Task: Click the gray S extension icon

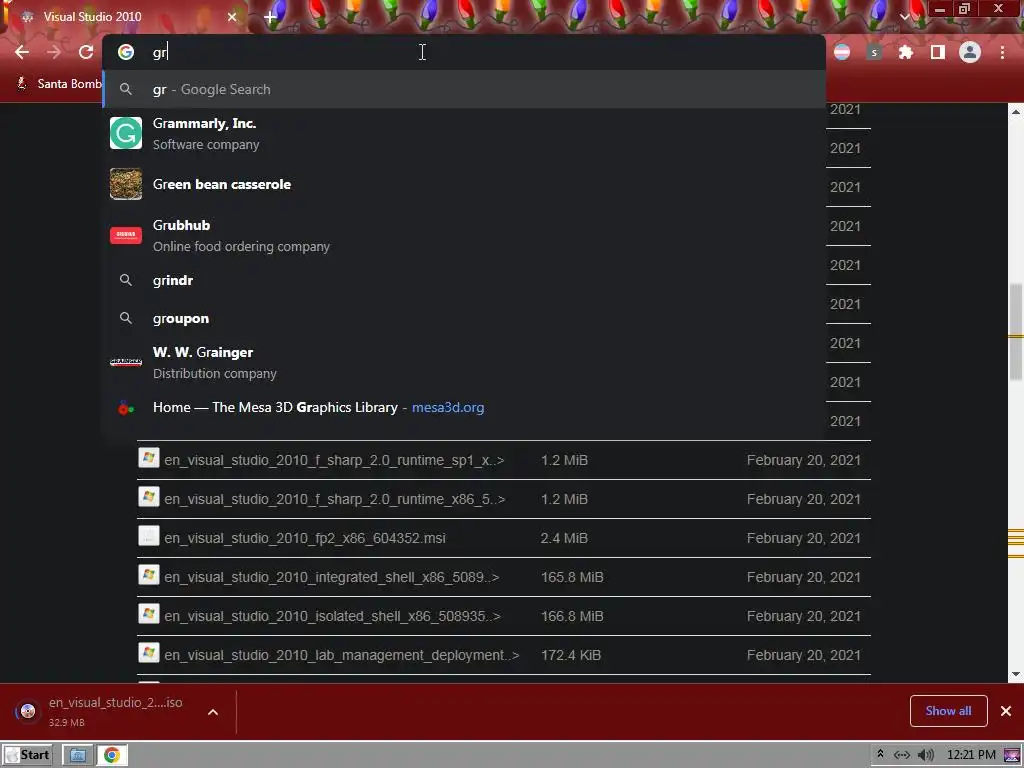Action: coord(874,52)
